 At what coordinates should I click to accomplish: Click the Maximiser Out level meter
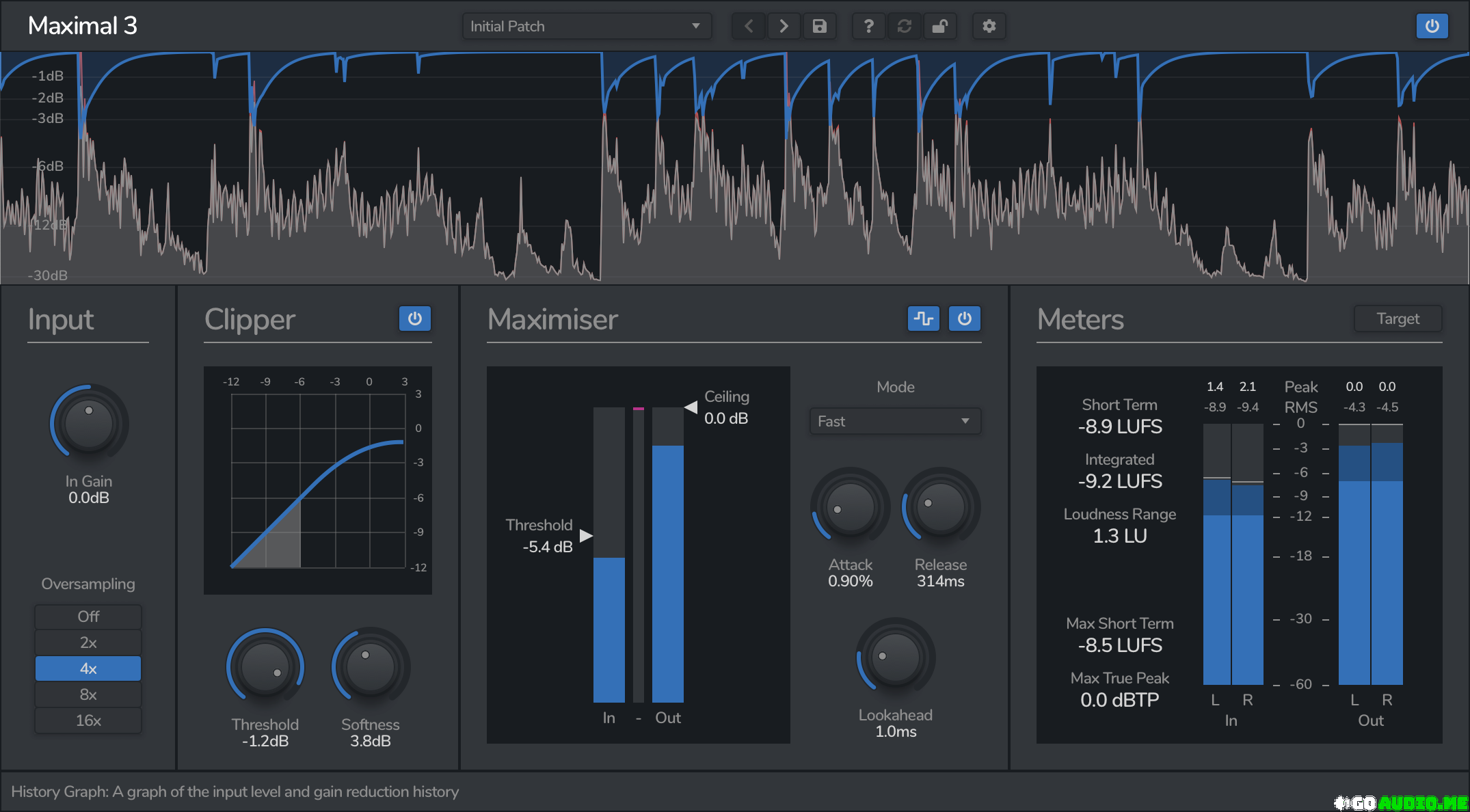coord(668,555)
